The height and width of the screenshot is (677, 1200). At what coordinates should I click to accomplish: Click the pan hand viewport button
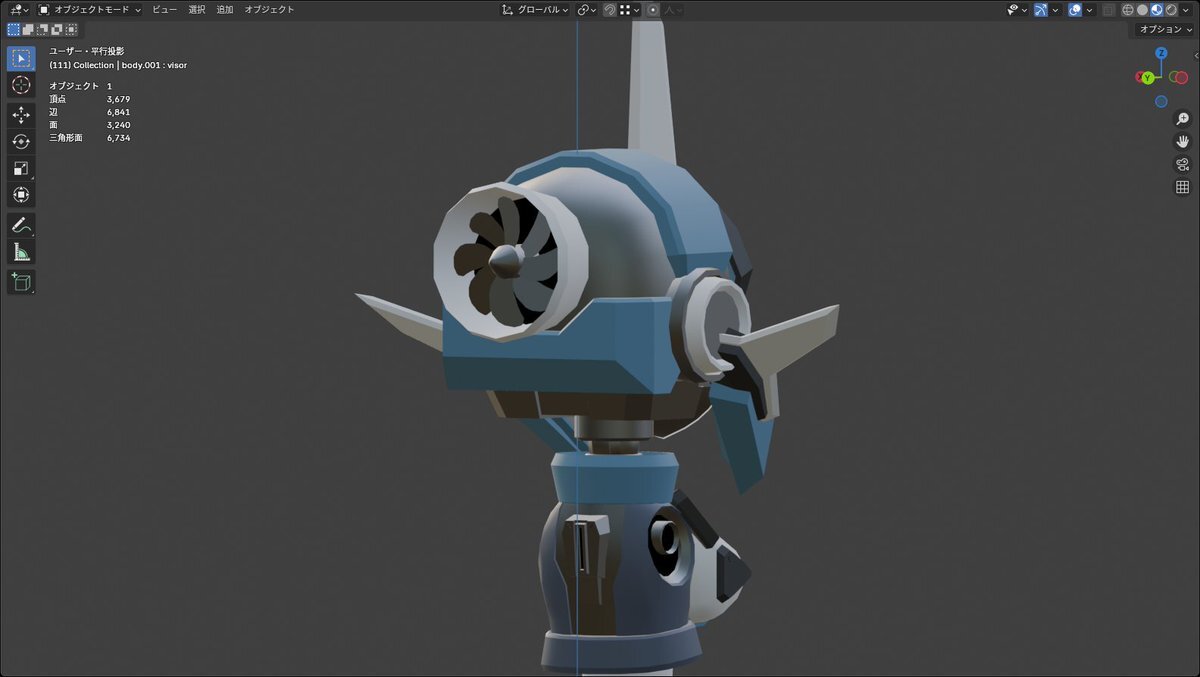[x=1182, y=142]
